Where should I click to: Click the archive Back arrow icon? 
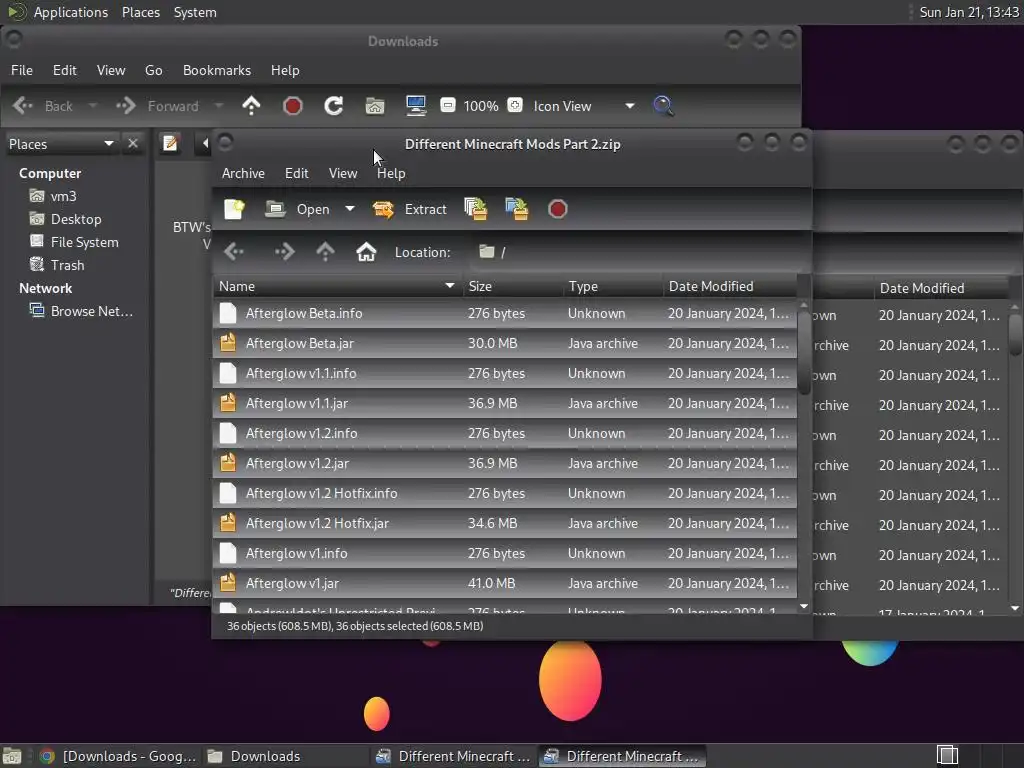pos(234,251)
